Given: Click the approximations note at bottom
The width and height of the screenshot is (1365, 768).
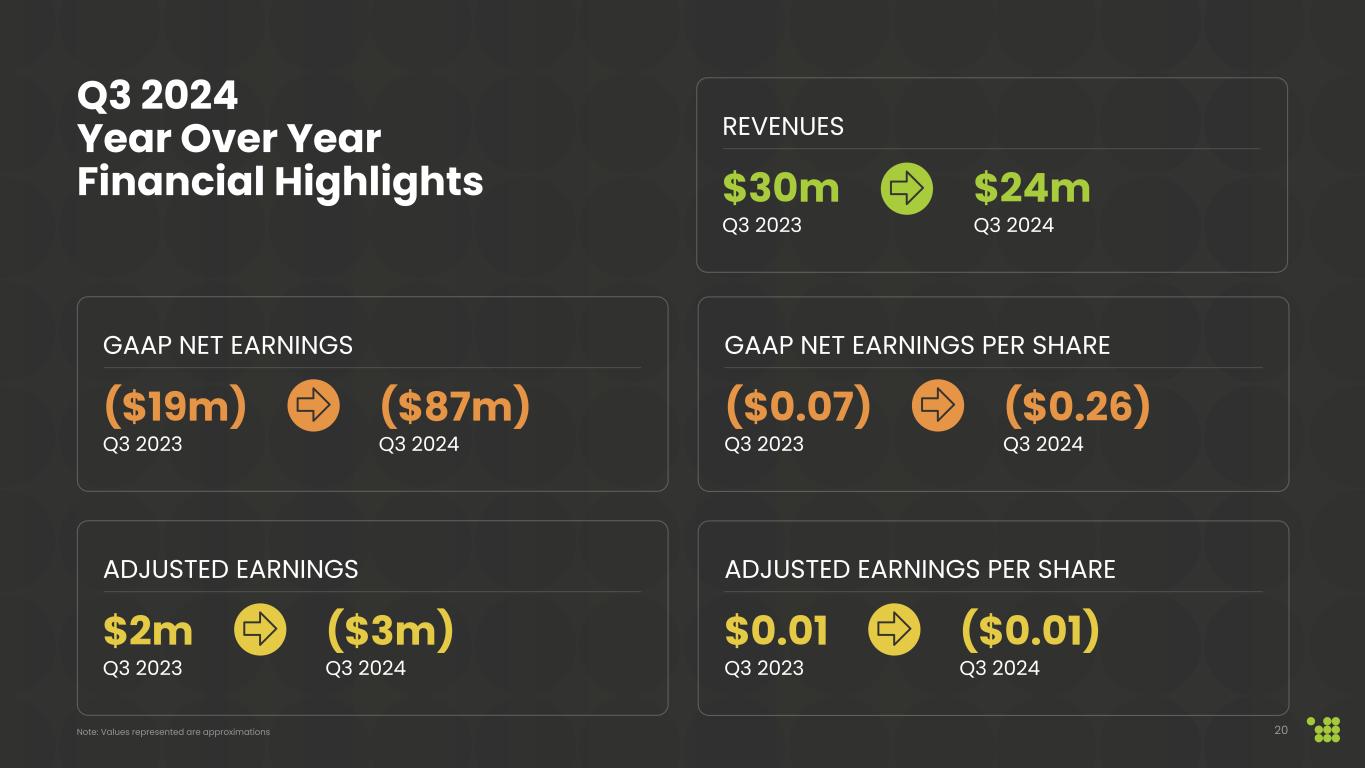Looking at the screenshot, I should 173,732.
